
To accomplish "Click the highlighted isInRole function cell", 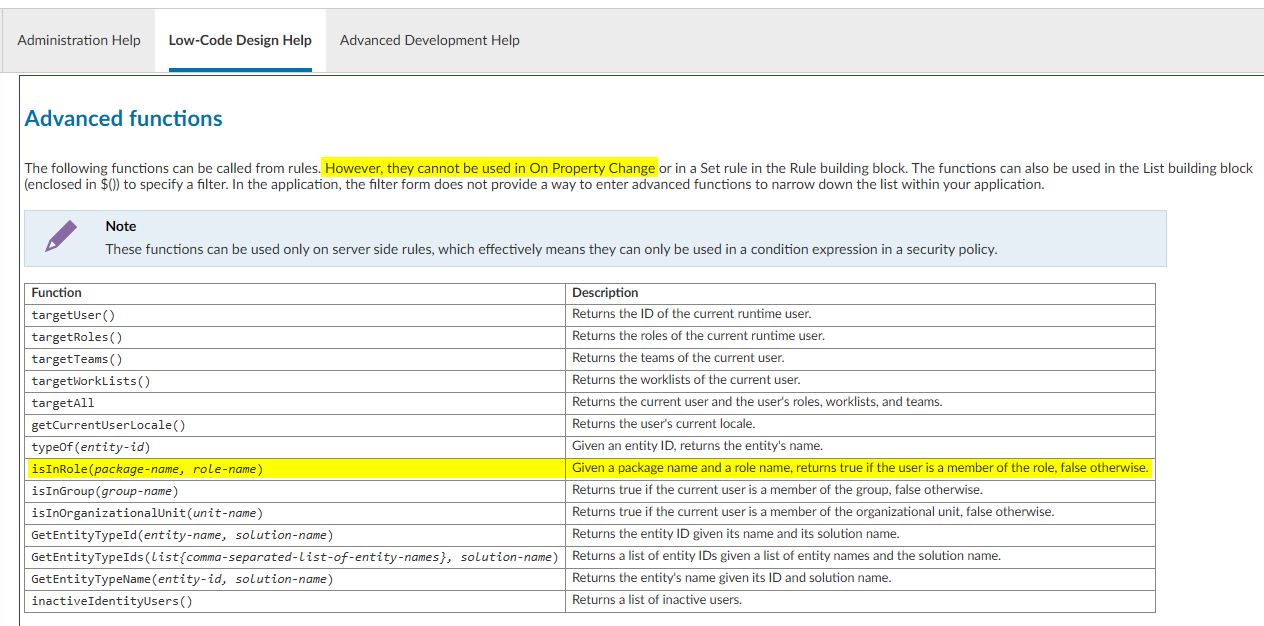I will tap(147, 469).
